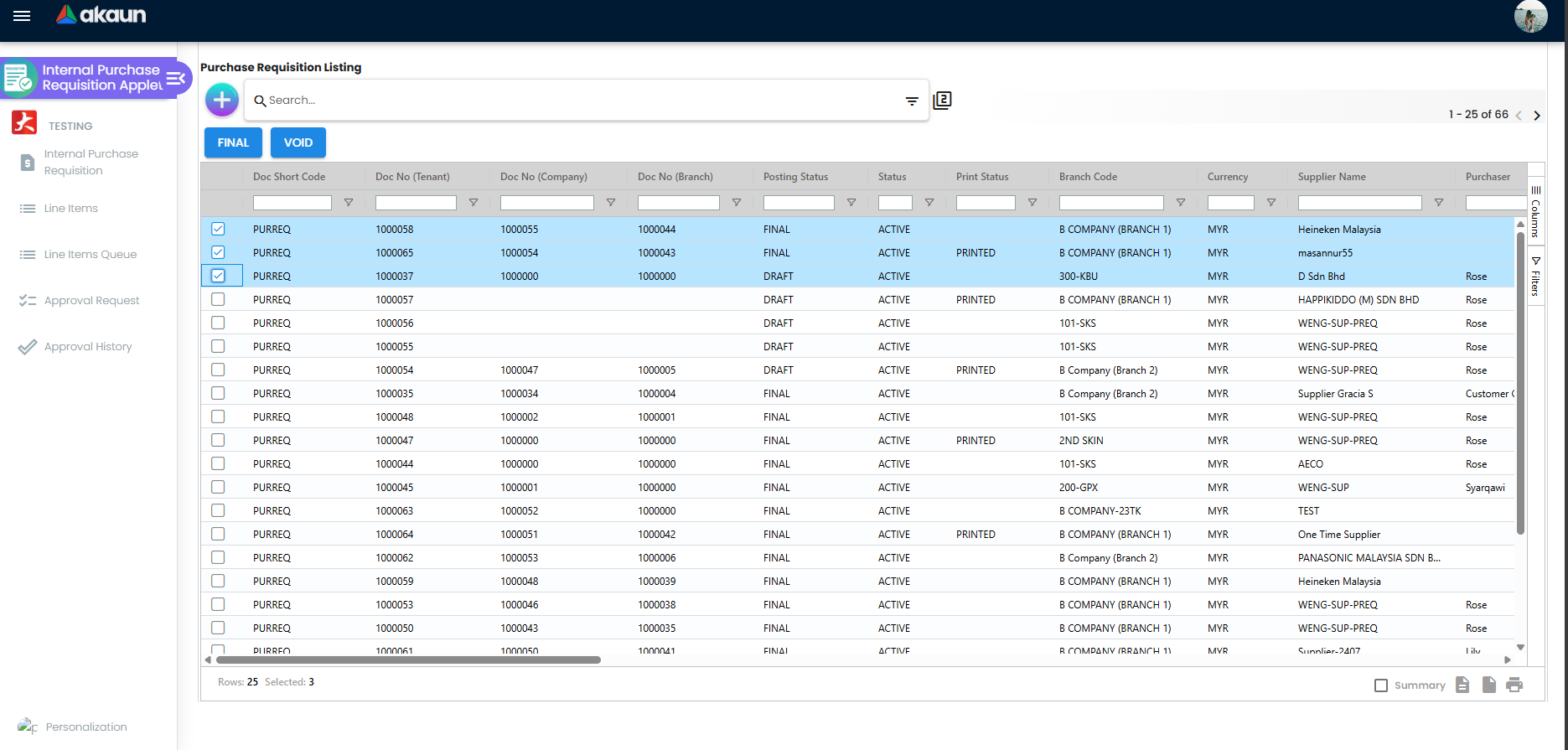Select the 2ND SKIN branch code cell

pyautogui.click(x=1081, y=440)
